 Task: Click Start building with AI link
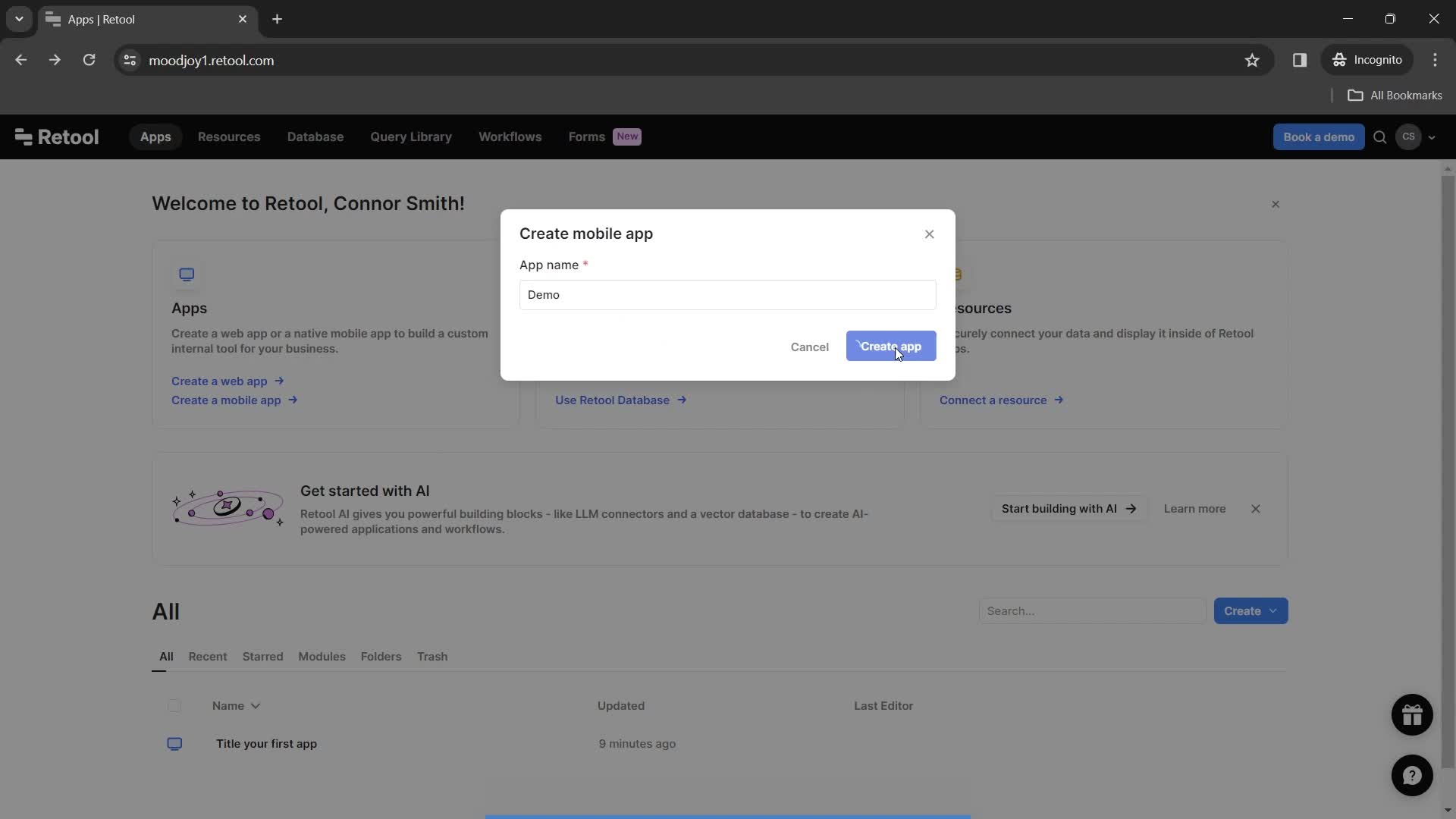[x=1069, y=508]
